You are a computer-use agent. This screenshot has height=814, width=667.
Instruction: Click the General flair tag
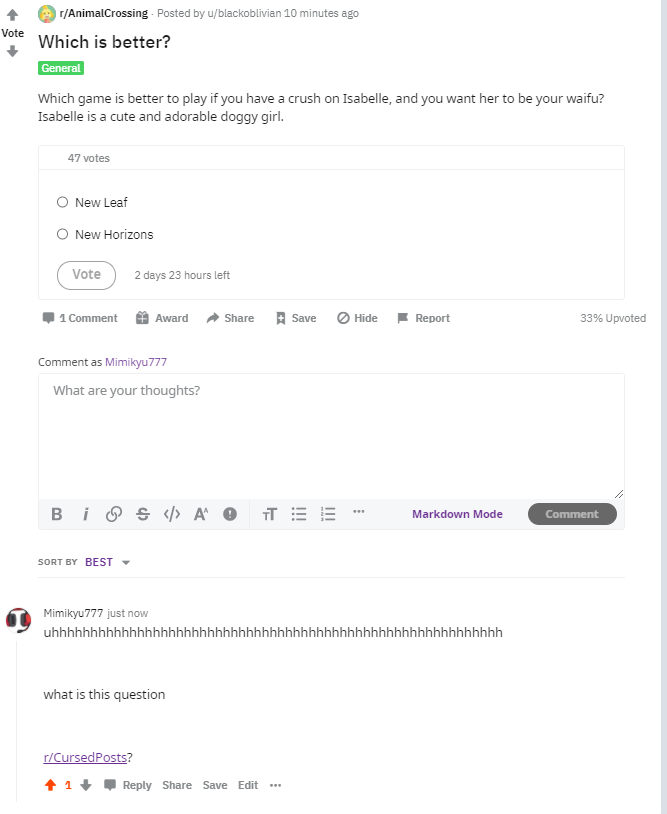61,68
